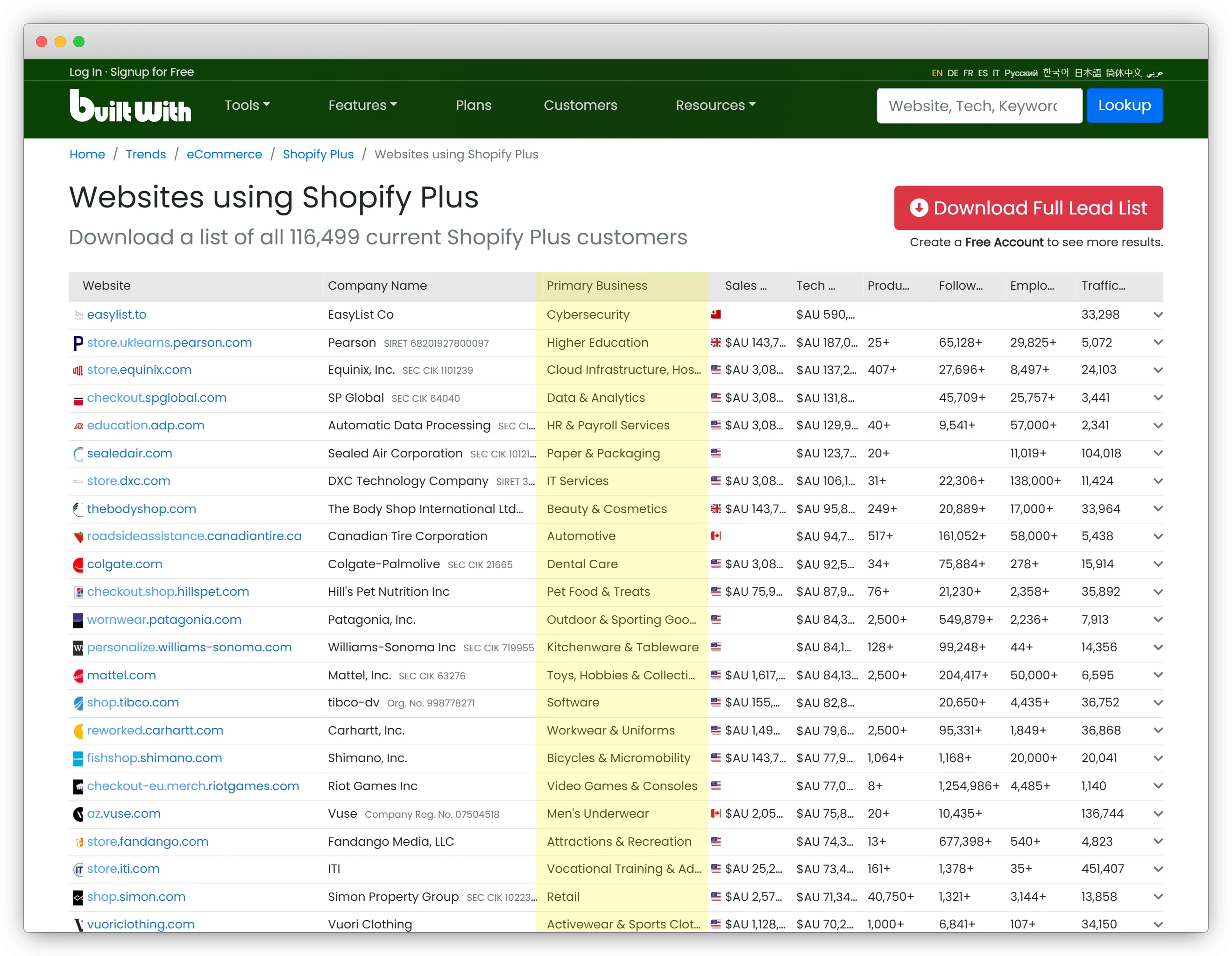Screen dimensions: 1232x956
Task: Click the Tibco favicon beside shop.tibco.com
Action: coord(78,703)
